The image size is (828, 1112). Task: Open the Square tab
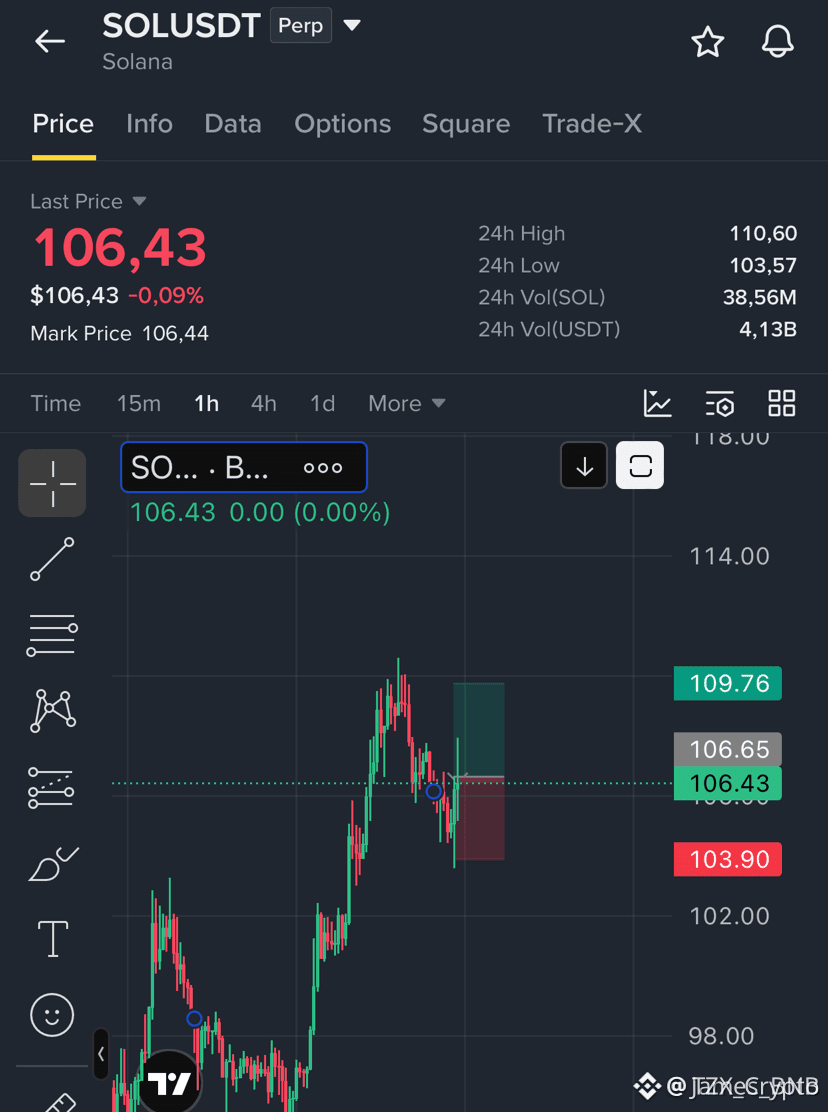tap(466, 124)
